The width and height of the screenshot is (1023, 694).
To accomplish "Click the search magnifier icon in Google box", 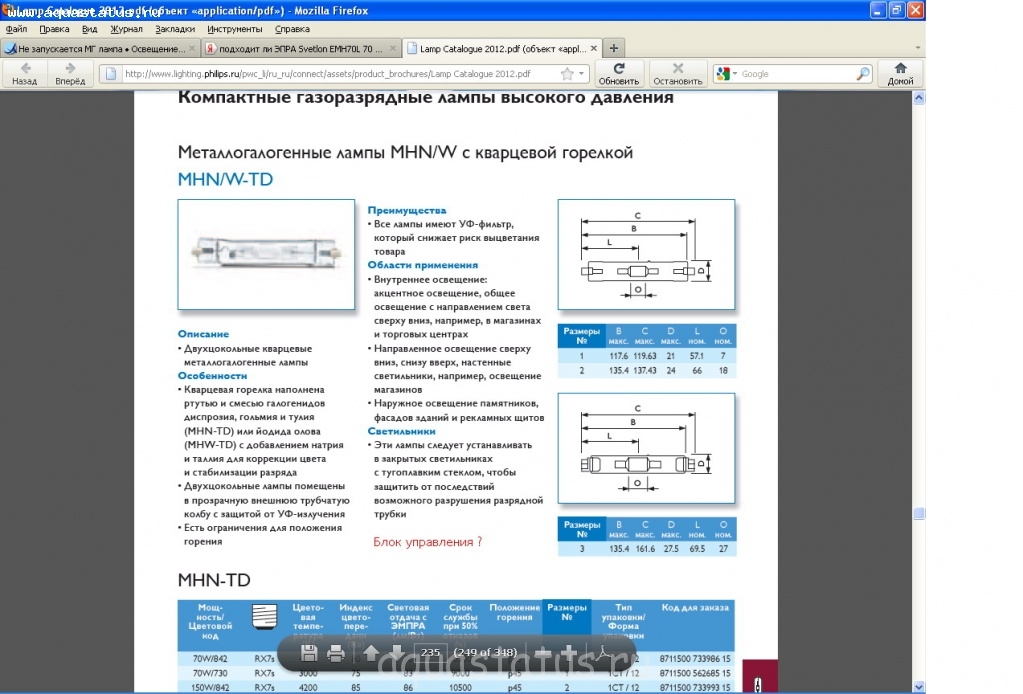I will point(863,74).
